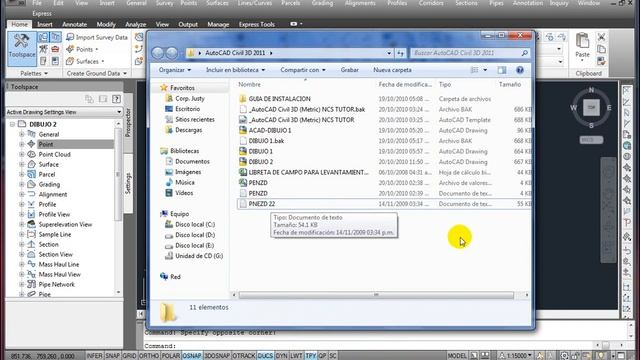Image resolution: width=640 pixels, height=360 pixels.
Task: Click the Profile tree icon
Action: click(x=31, y=204)
